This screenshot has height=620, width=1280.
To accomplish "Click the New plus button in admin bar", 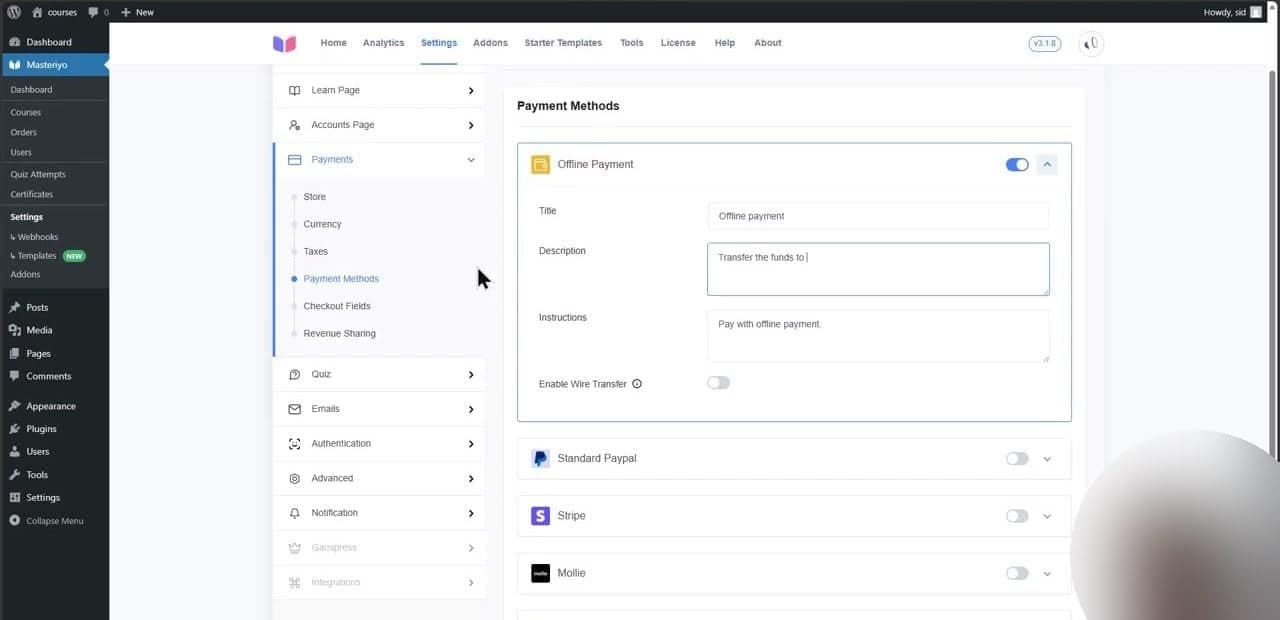I will pos(137,12).
